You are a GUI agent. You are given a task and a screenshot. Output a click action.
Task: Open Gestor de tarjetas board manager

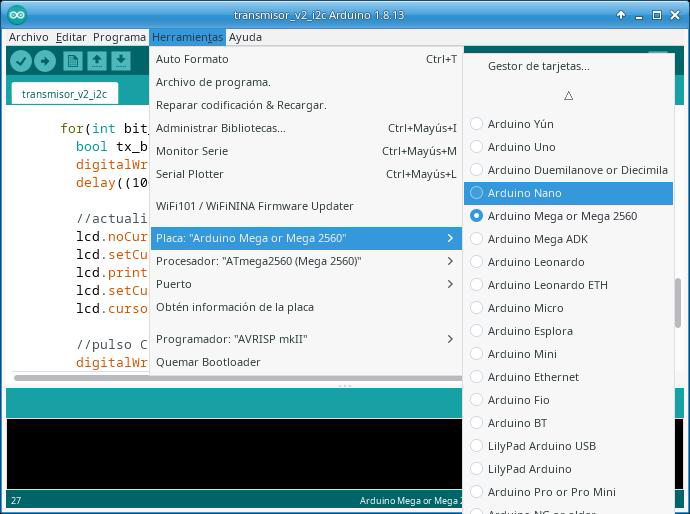568,66
